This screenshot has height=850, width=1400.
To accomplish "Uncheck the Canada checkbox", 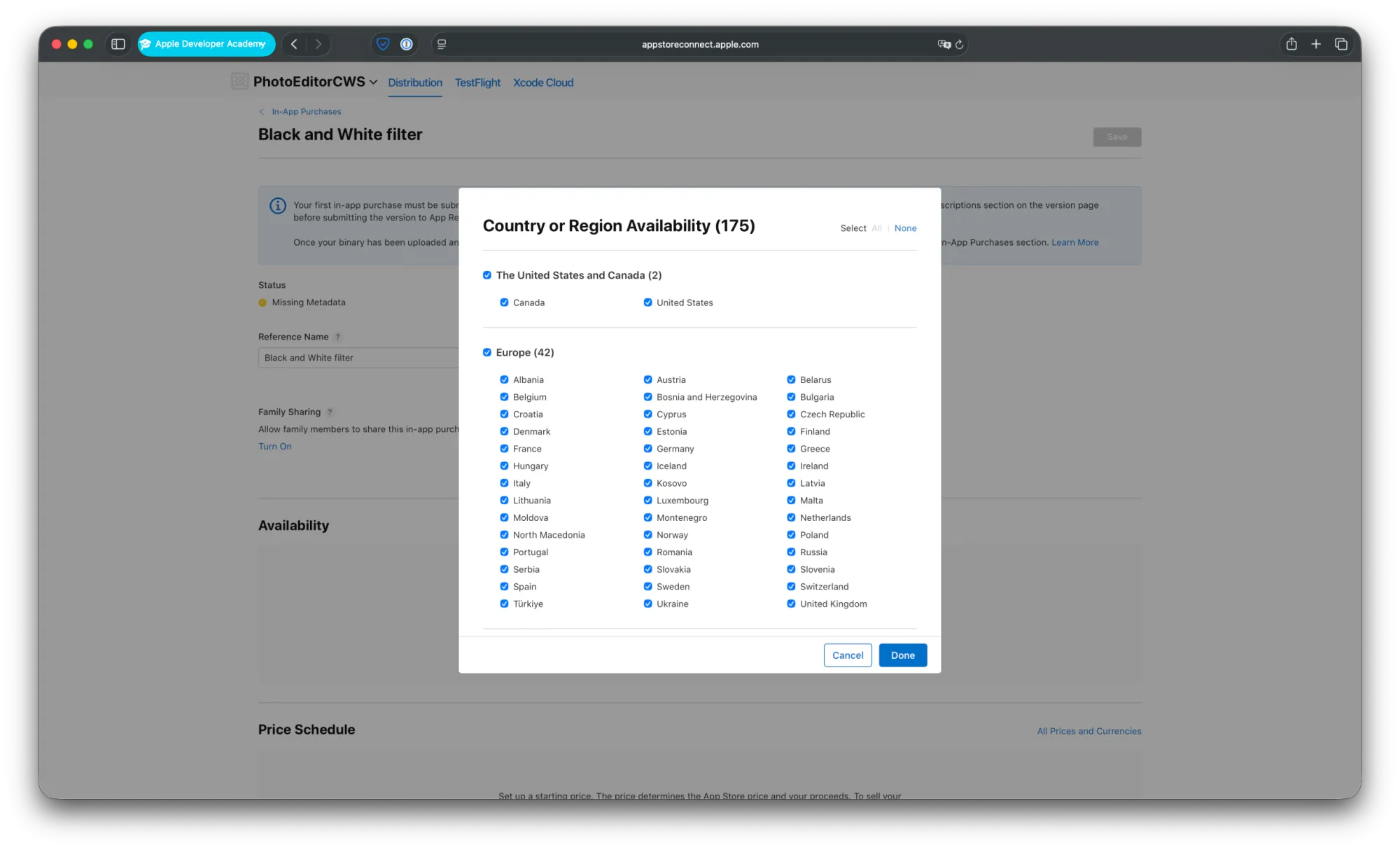I will point(504,302).
